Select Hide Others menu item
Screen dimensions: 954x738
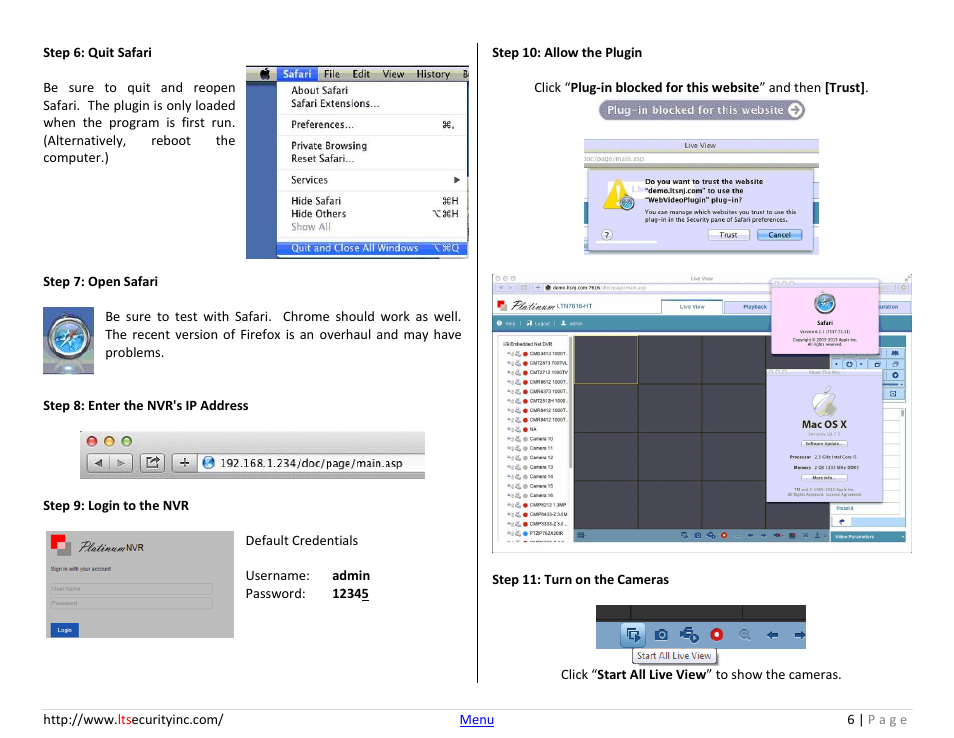click(372, 214)
